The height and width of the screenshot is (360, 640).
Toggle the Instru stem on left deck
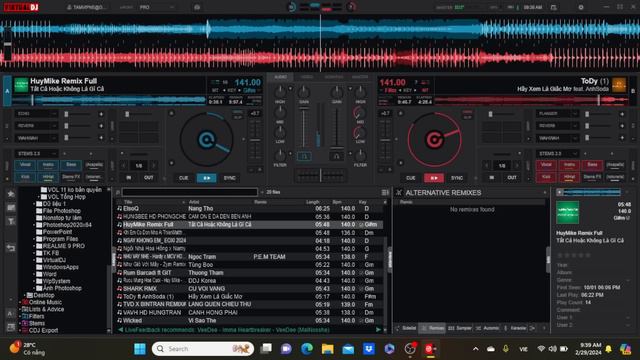(x=48, y=165)
